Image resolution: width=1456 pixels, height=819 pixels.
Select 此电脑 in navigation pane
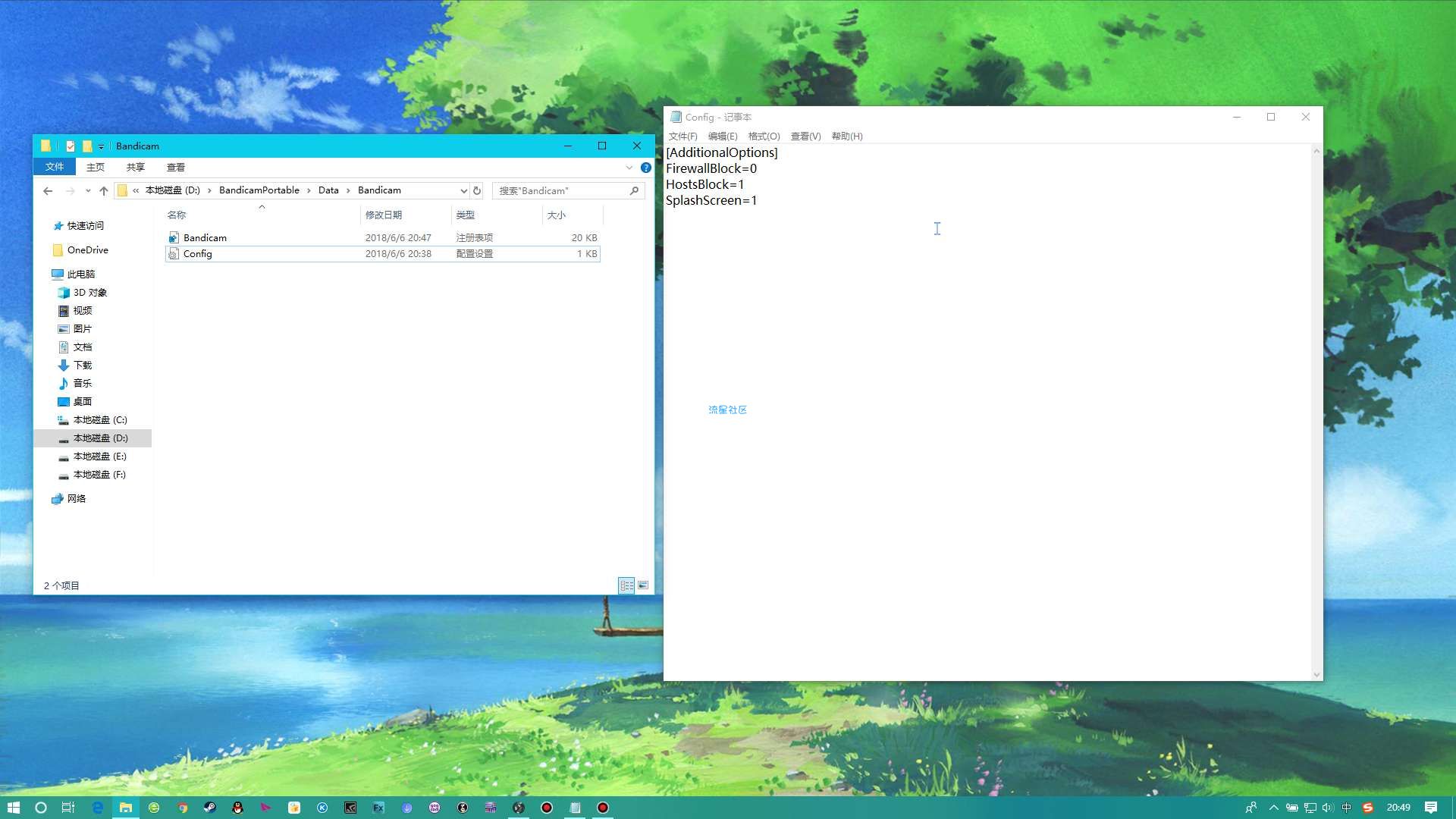point(74,275)
